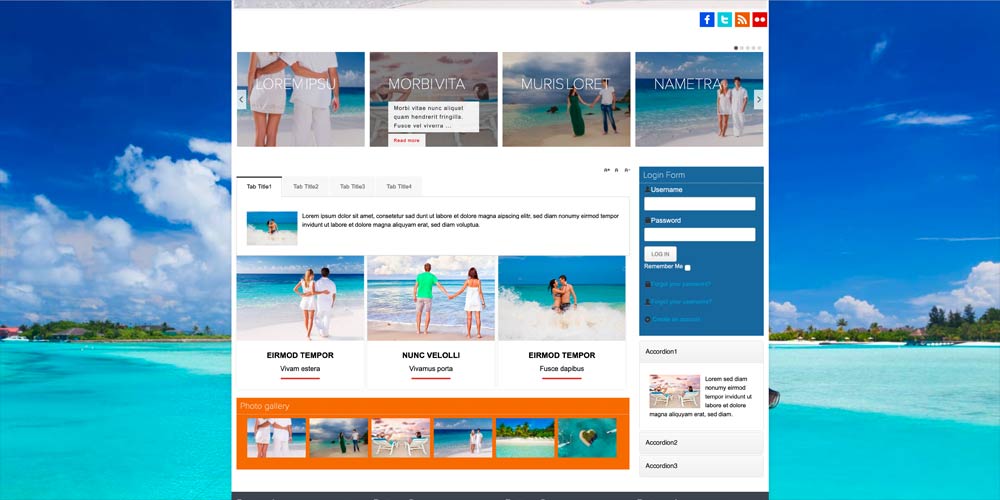
Task: Click the slideshow previous arrow
Action: 242,99
